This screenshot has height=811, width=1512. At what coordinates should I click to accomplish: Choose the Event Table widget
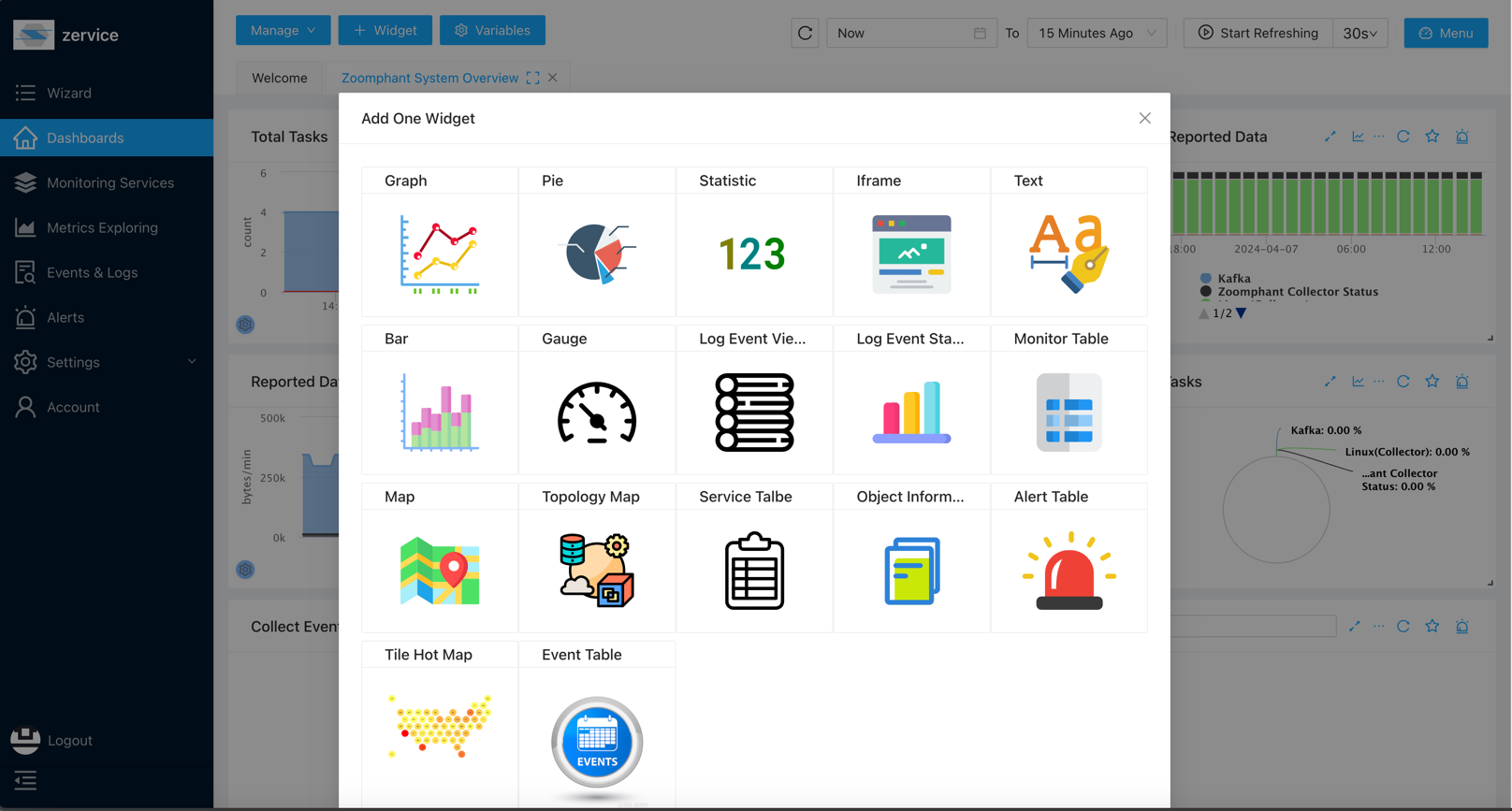597,742
